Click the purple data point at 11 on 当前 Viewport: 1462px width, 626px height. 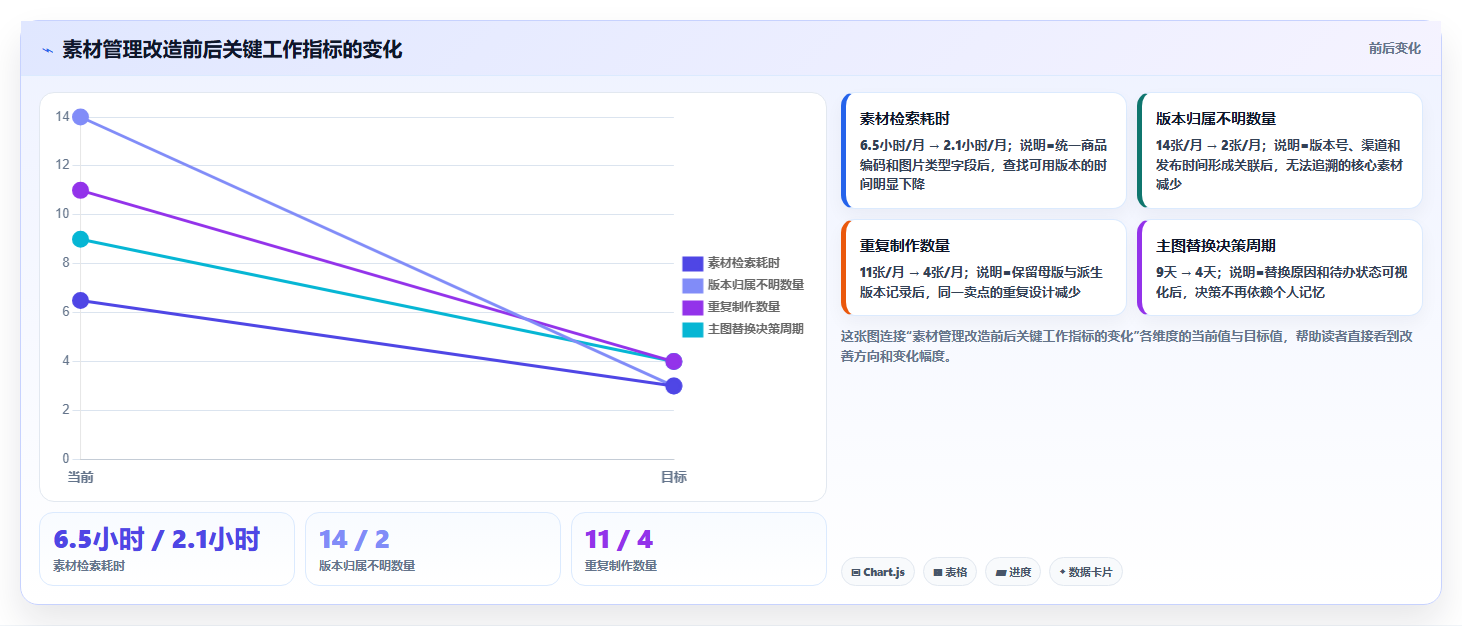pyautogui.click(x=81, y=190)
